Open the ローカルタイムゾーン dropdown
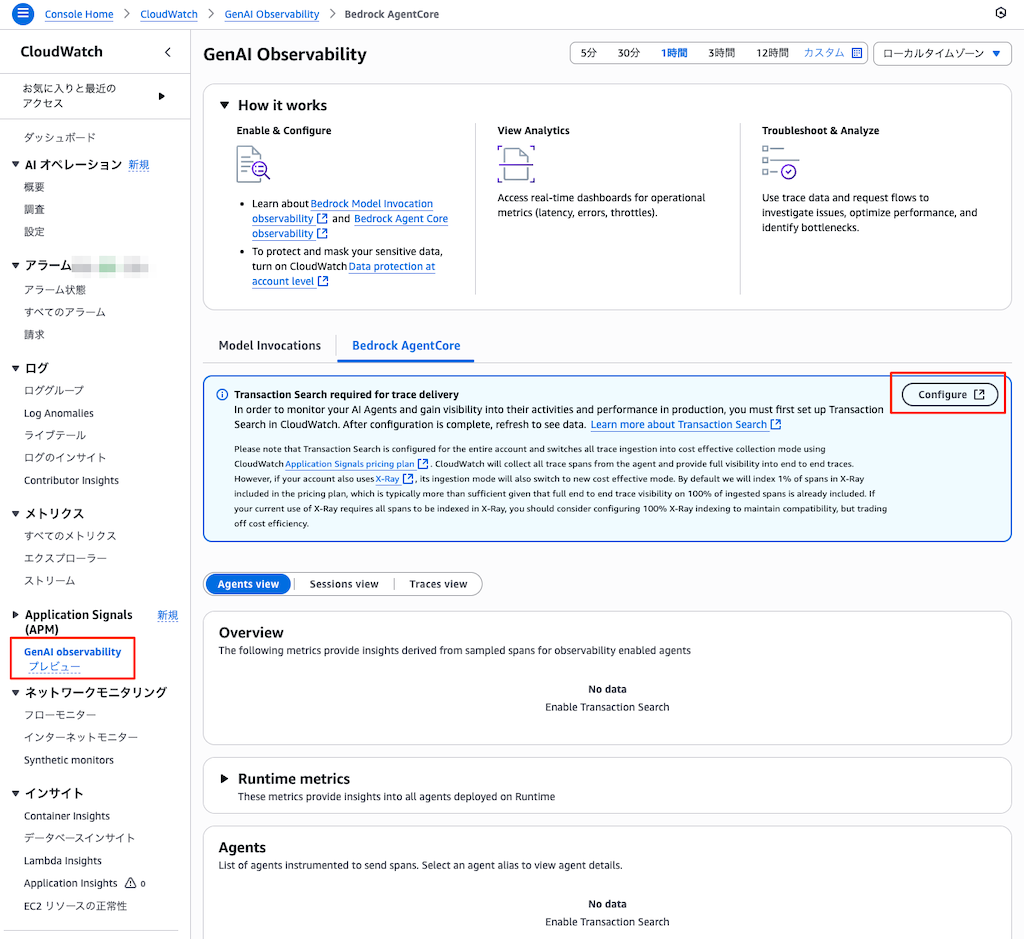Image resolution: width=1024 pixels, height=939 pixels. 942,54
